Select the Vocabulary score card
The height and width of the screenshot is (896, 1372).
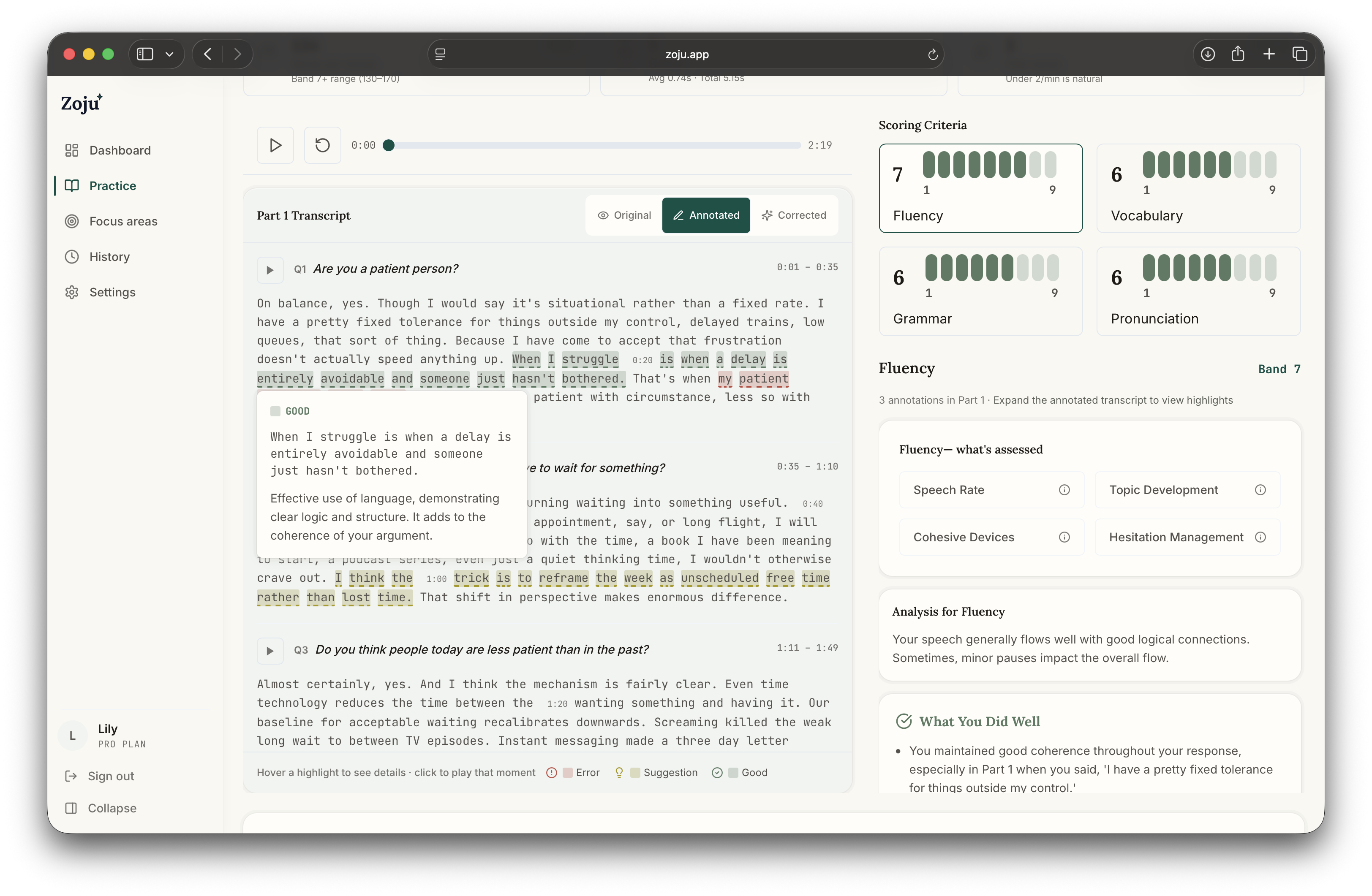[1198, 188]
